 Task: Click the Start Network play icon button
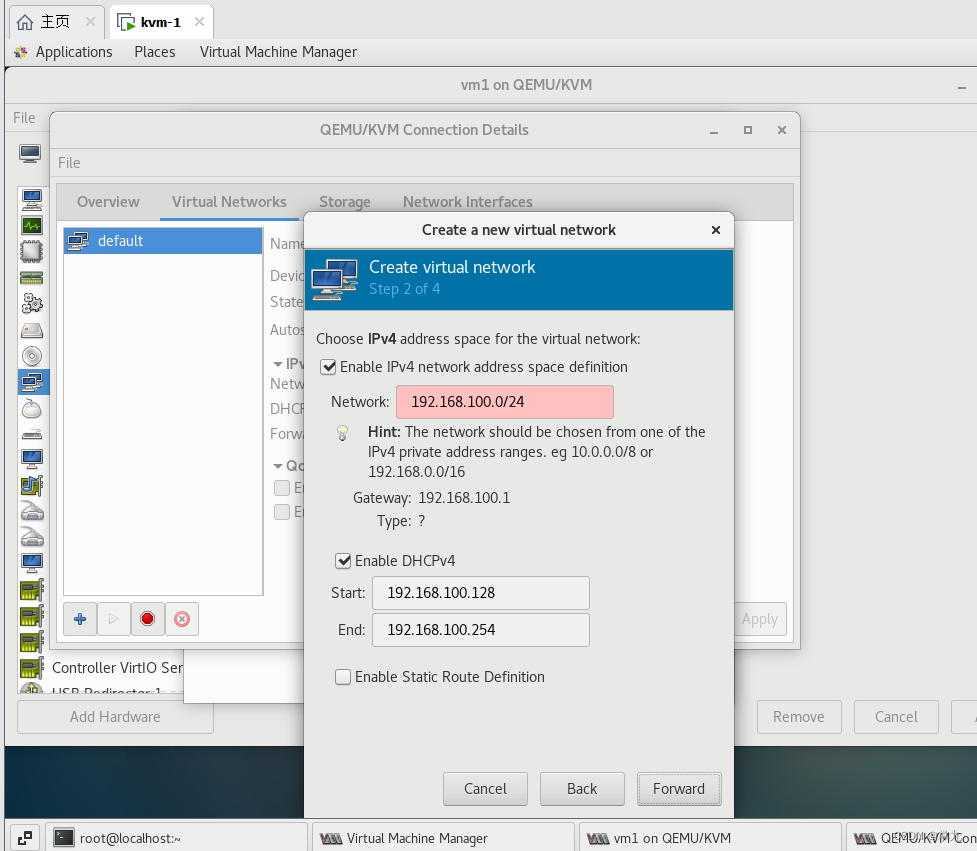click(x=113, y=619)
